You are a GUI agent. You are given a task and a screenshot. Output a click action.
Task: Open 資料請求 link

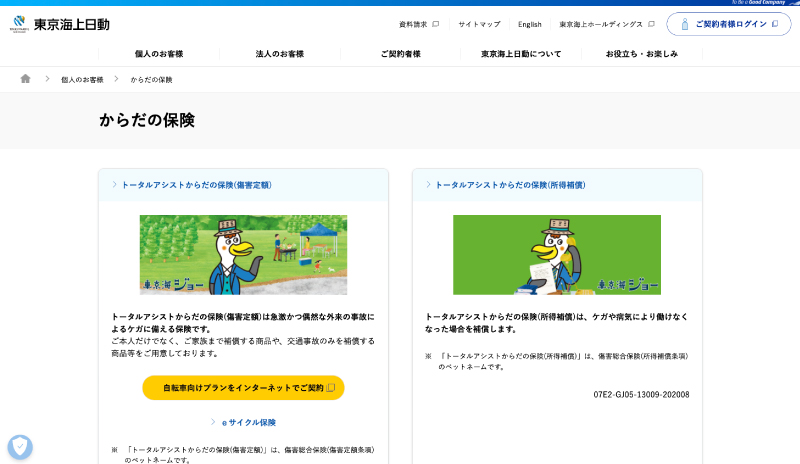(413, 24)
